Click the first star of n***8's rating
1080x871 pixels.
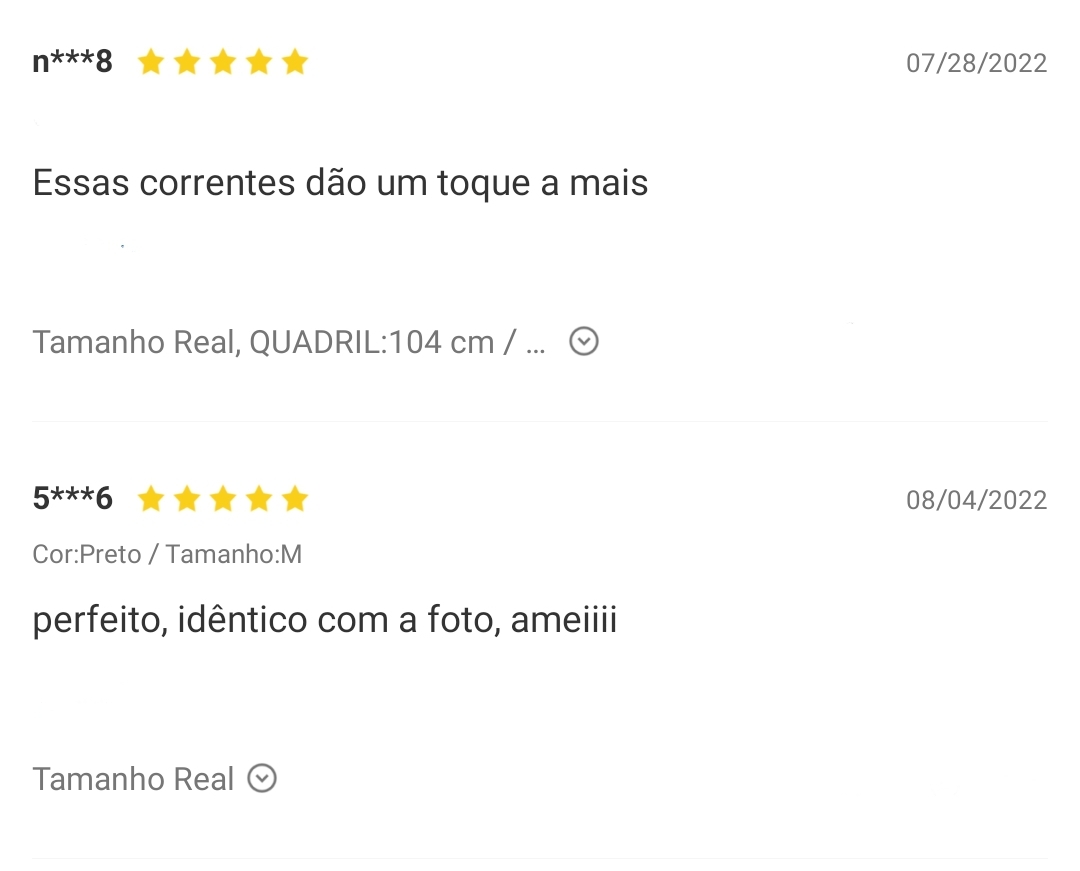(x=150, y=62)
